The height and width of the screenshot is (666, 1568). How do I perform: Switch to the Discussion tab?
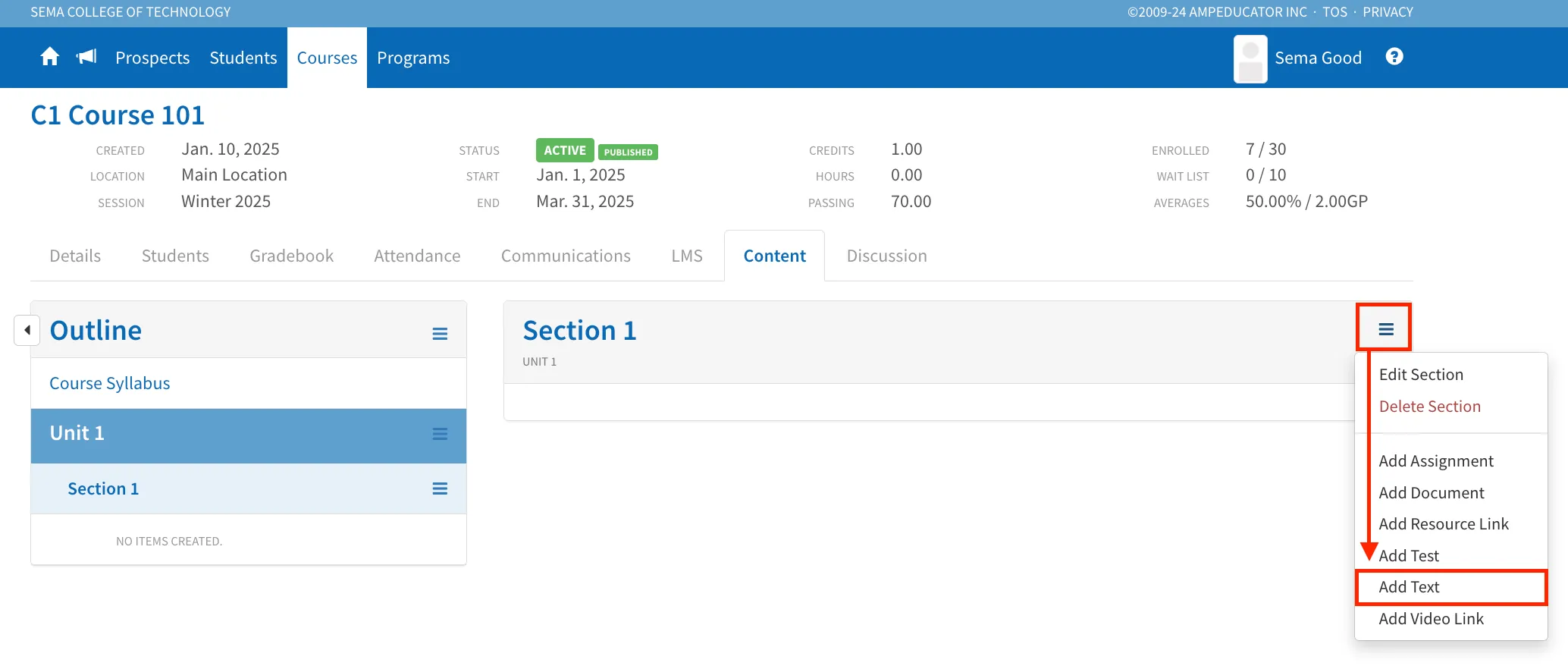pyautogui.click(x=886, y=256)
